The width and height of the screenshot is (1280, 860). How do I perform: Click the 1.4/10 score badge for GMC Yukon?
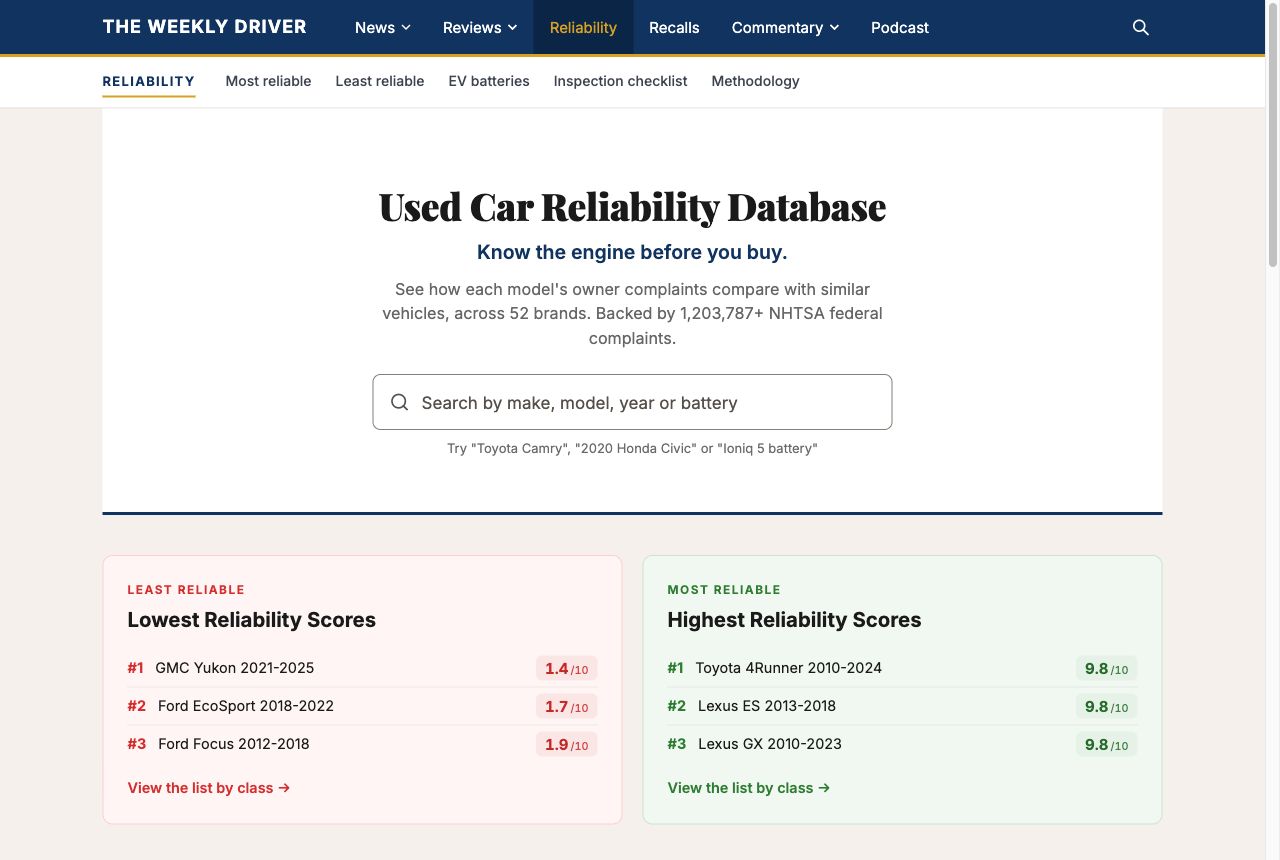pyautogui.click(x=567, y=668)
